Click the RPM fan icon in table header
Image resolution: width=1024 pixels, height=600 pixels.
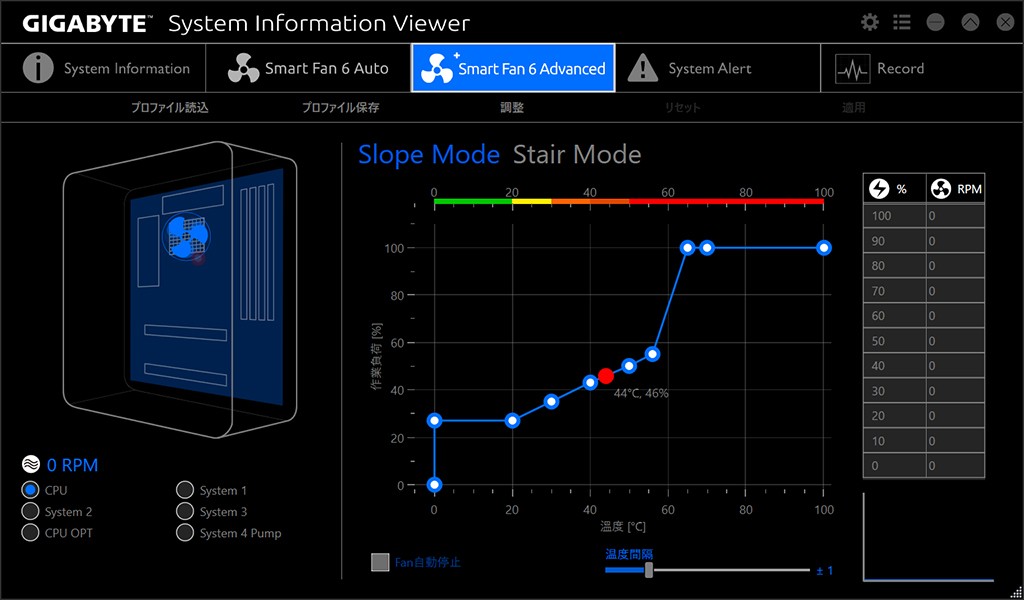941,189
